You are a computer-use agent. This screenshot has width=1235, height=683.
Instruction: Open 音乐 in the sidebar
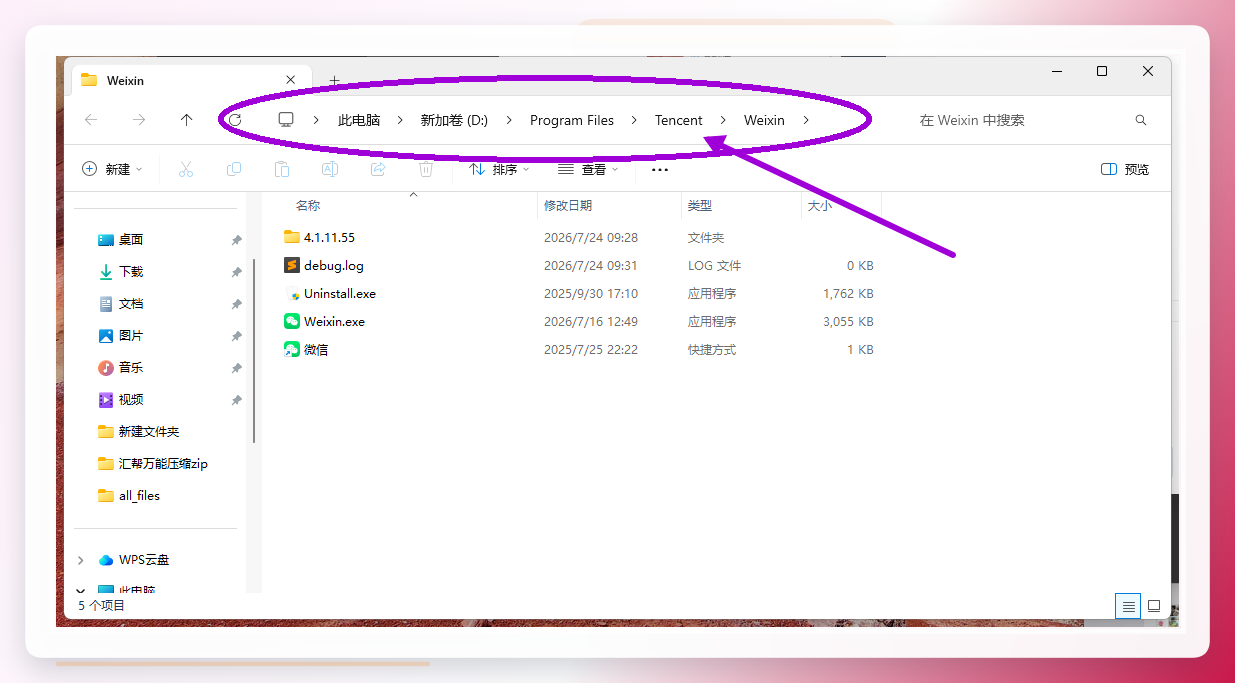tap(131, 368)
